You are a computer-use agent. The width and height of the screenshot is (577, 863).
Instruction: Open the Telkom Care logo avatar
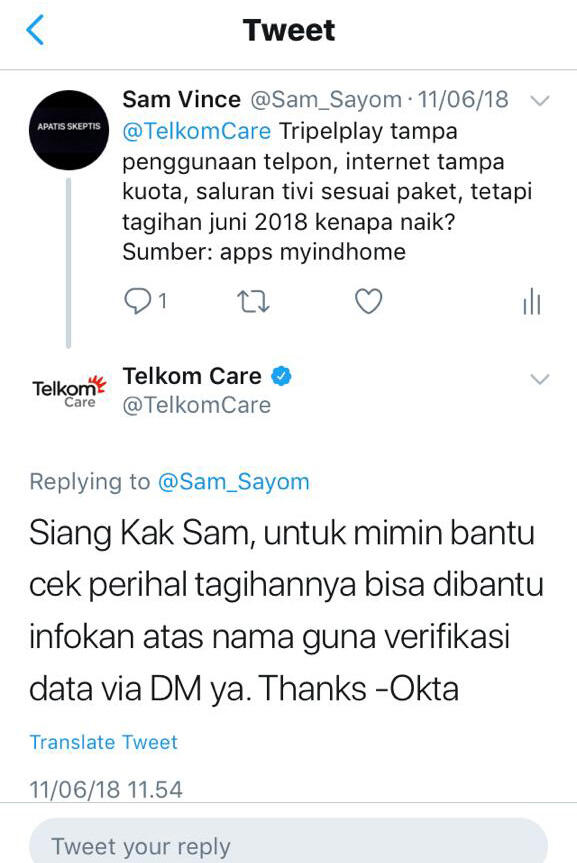click(69, 391)
